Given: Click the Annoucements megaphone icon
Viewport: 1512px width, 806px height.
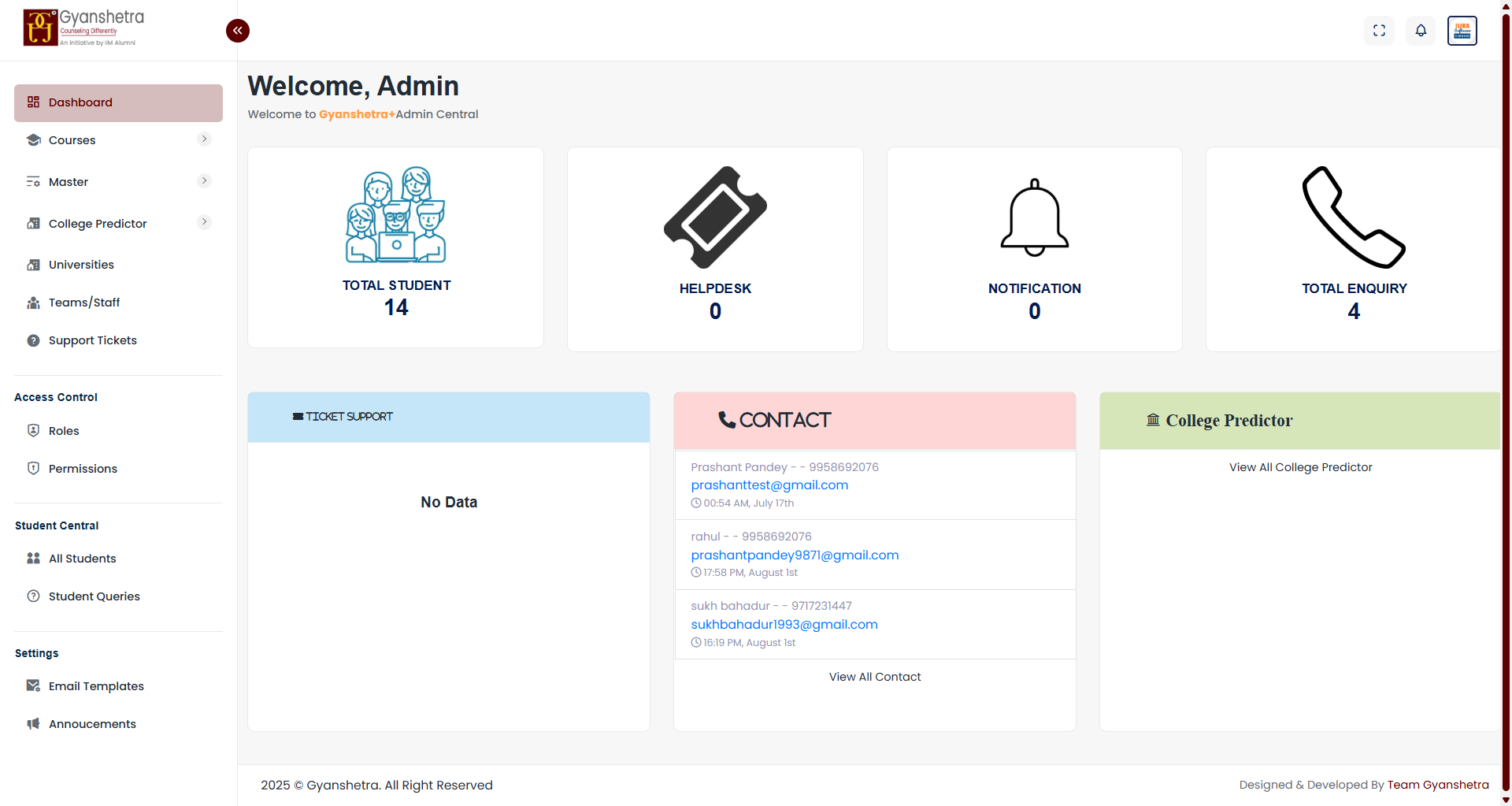Looking at the screenshot, I should 33,724.
